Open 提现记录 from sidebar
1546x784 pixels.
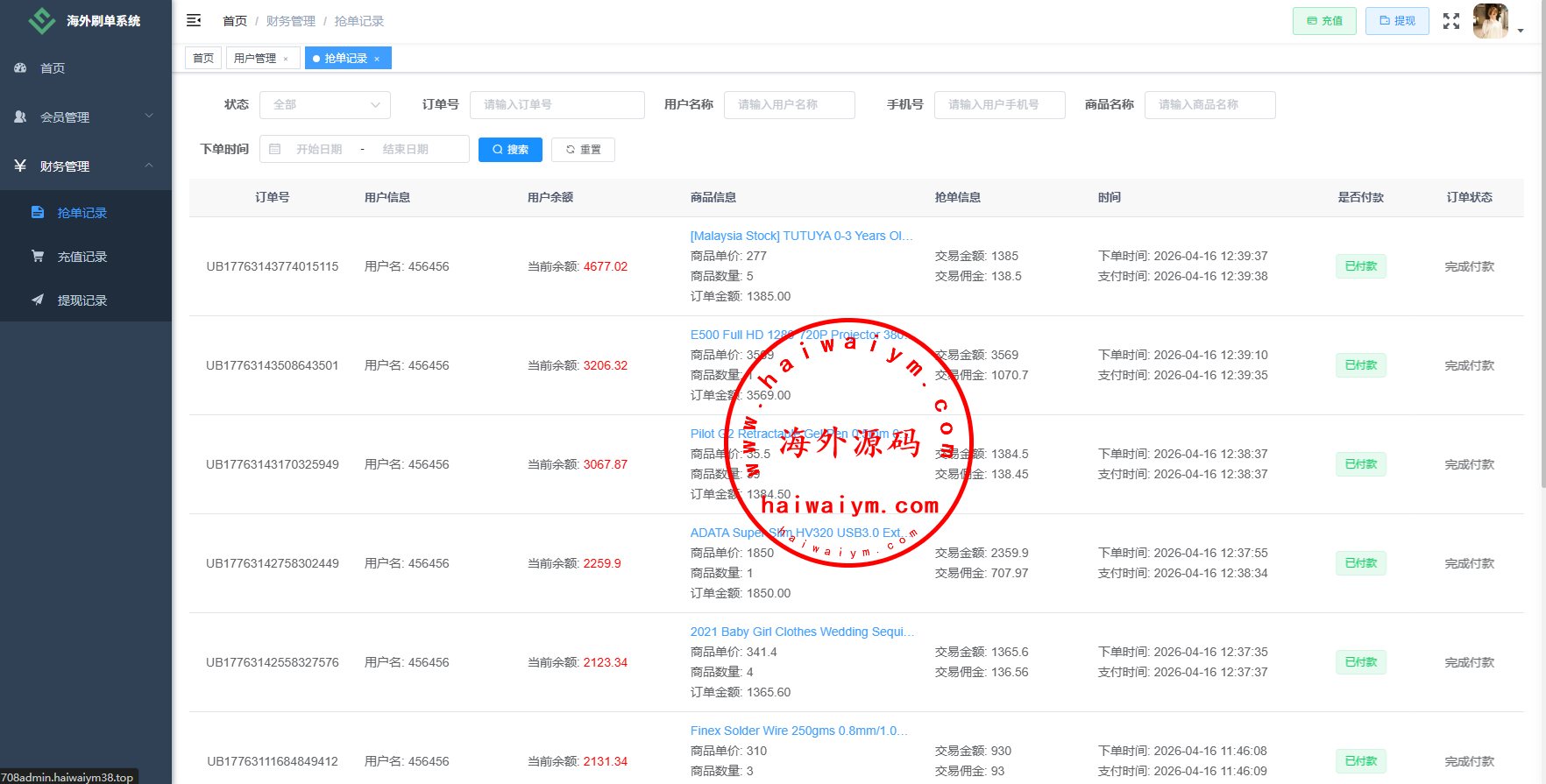coord(82,300)
